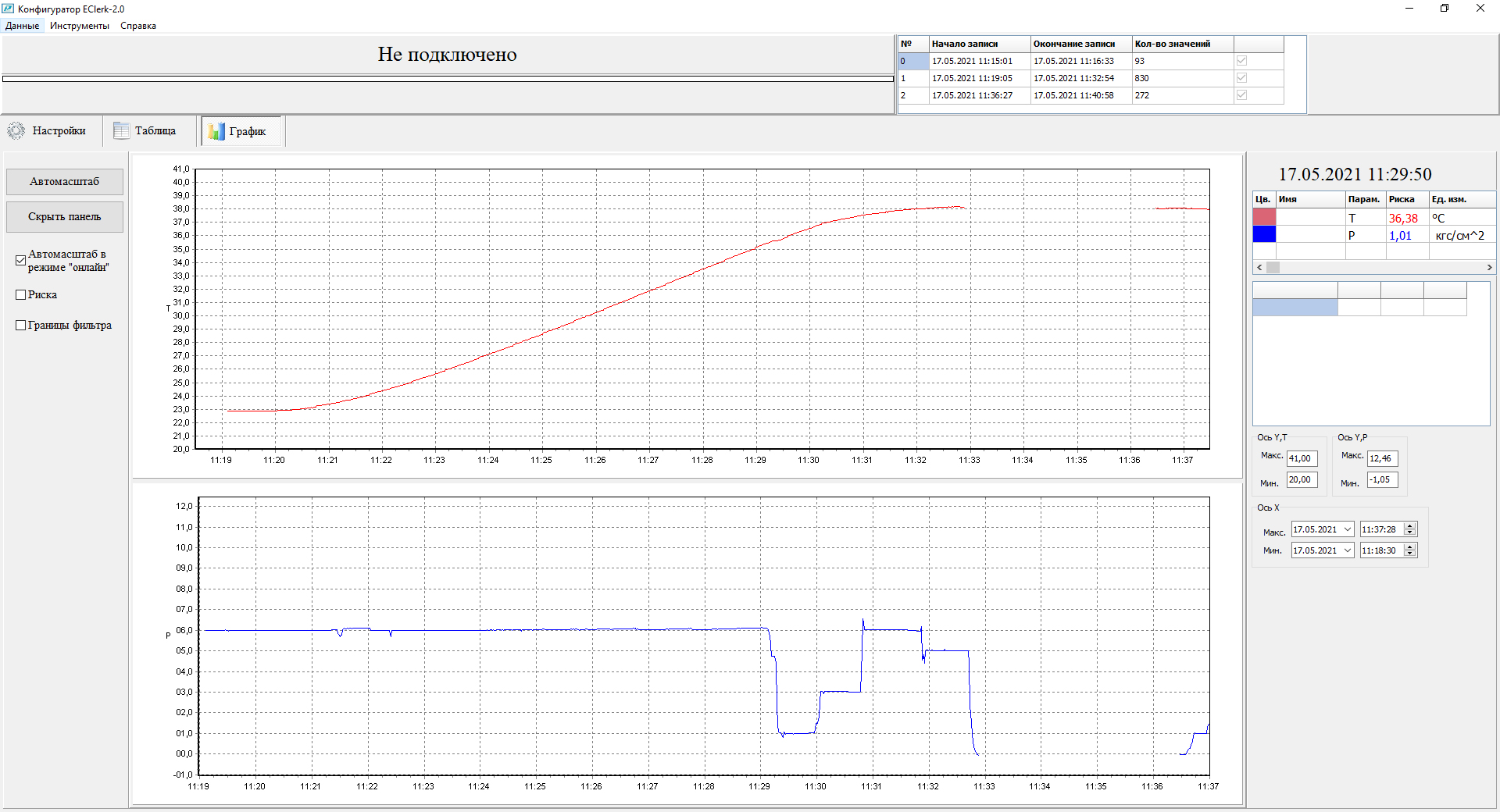Enable the Границы фильтра checkbox
This screenshot has height=812, width=1500.
tap(21, 325)
